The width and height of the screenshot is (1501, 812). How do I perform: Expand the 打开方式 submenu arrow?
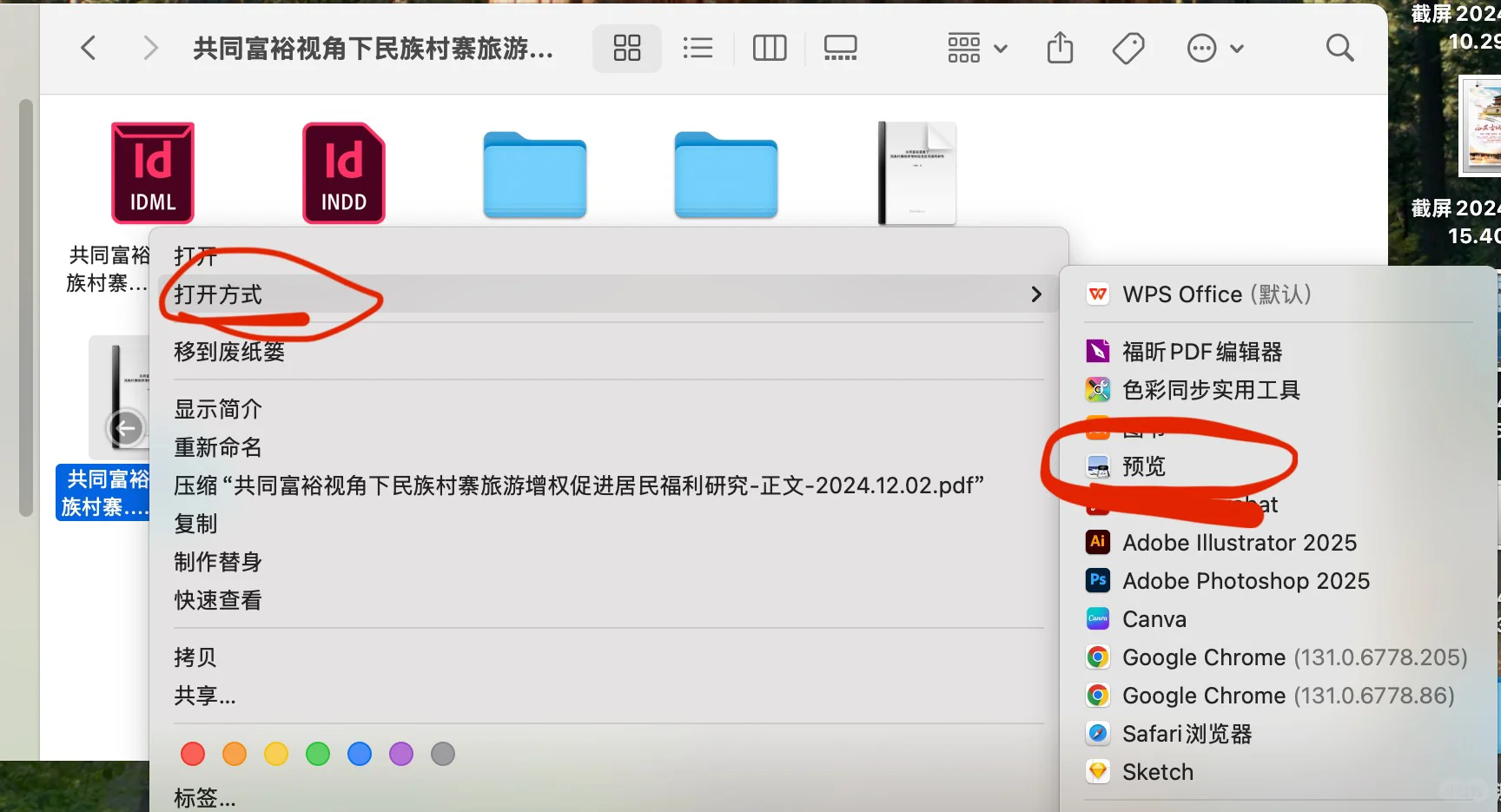click(x=1035, y=294)
